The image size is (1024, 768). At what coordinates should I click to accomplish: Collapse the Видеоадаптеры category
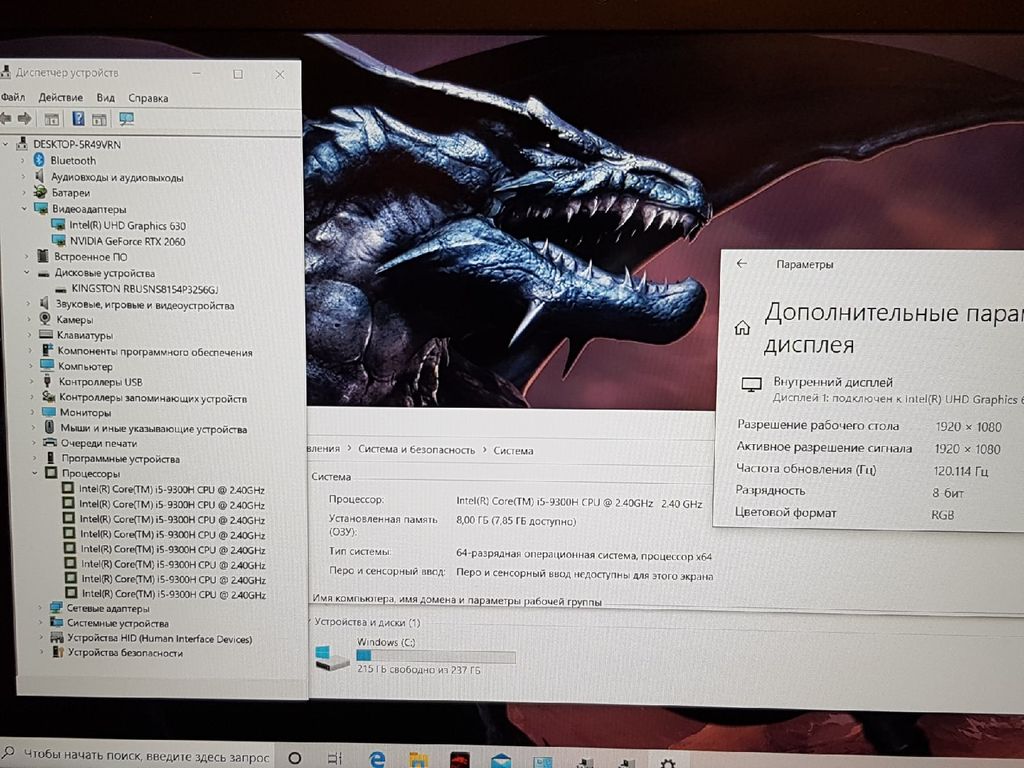(x=24, y=208)
